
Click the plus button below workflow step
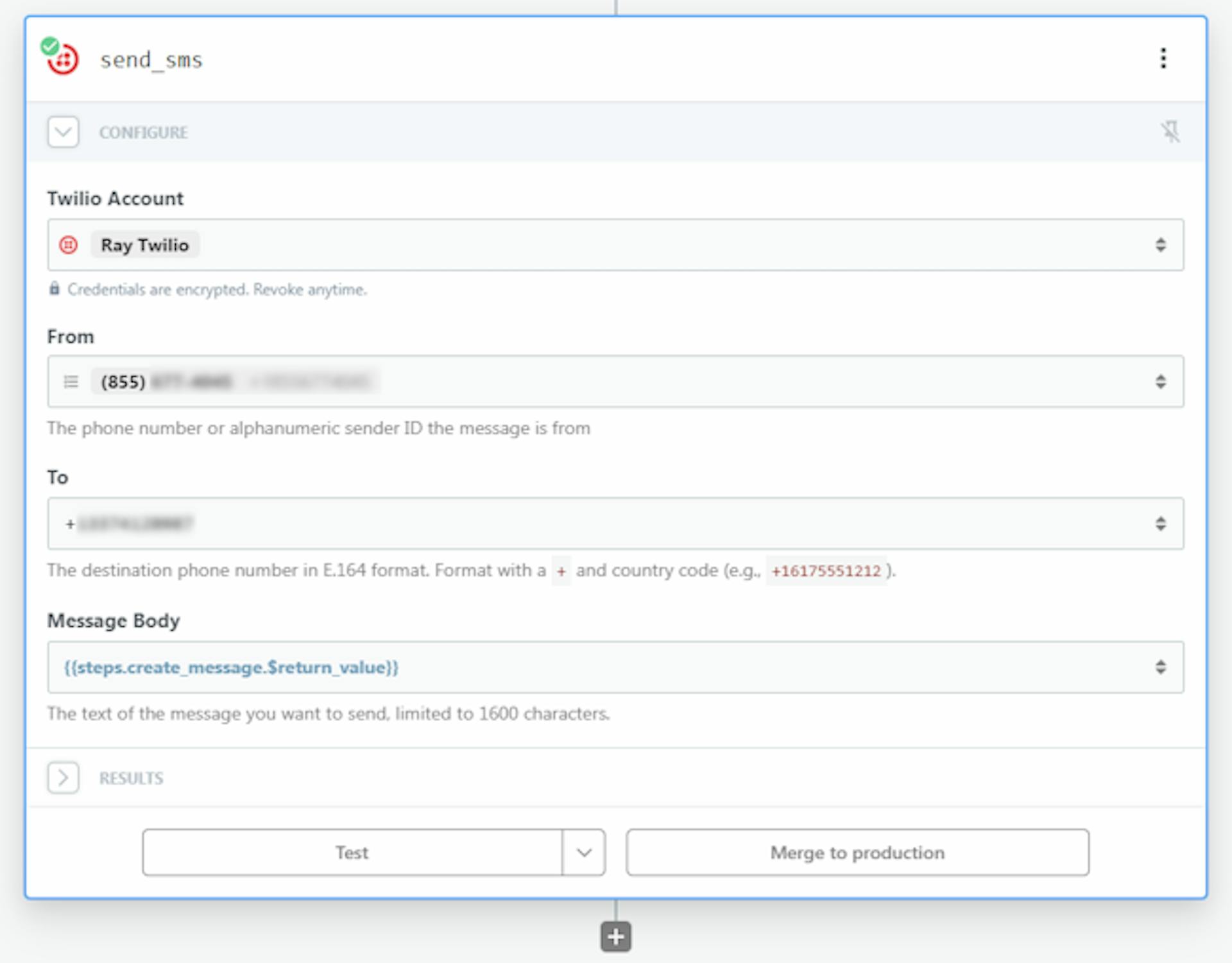pyautogui.click(x=615, y=936)
